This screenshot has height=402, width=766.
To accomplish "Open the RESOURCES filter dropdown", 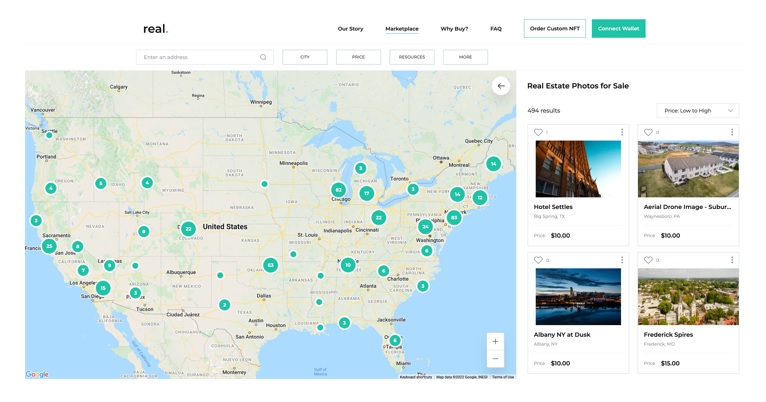I will point(412,57).
